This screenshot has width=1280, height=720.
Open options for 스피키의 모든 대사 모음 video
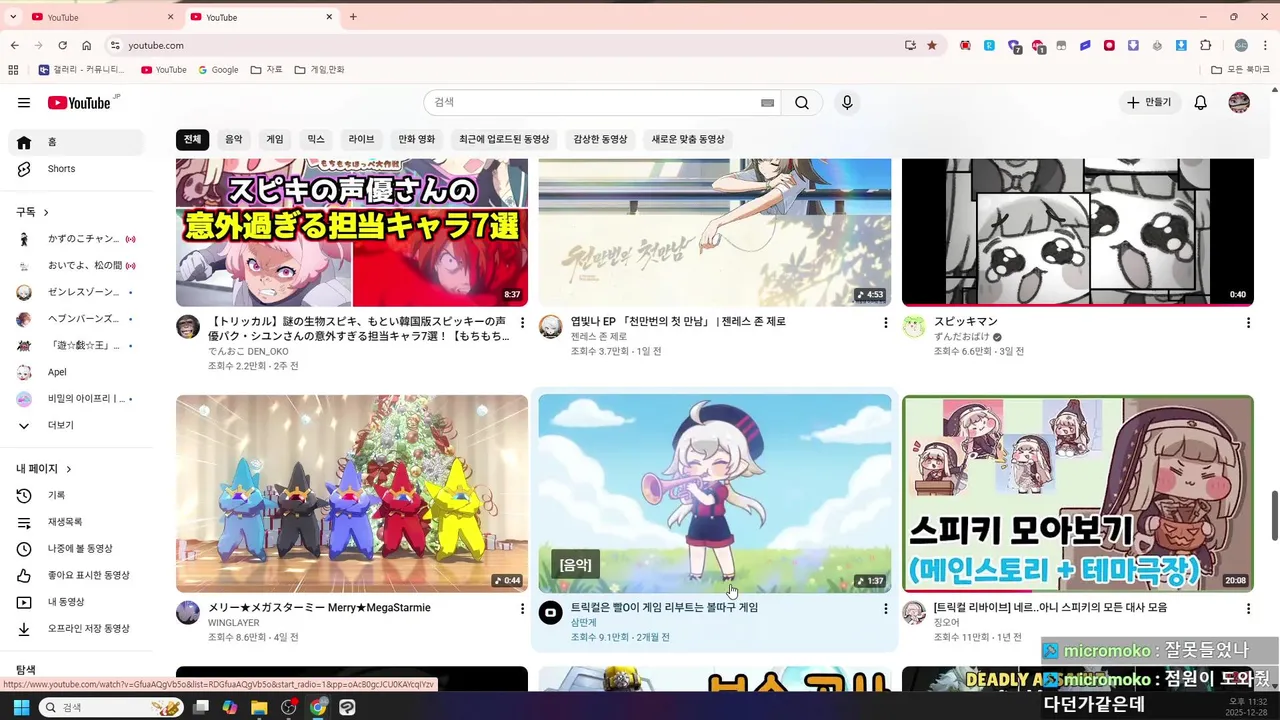[x=1248, y=609]
